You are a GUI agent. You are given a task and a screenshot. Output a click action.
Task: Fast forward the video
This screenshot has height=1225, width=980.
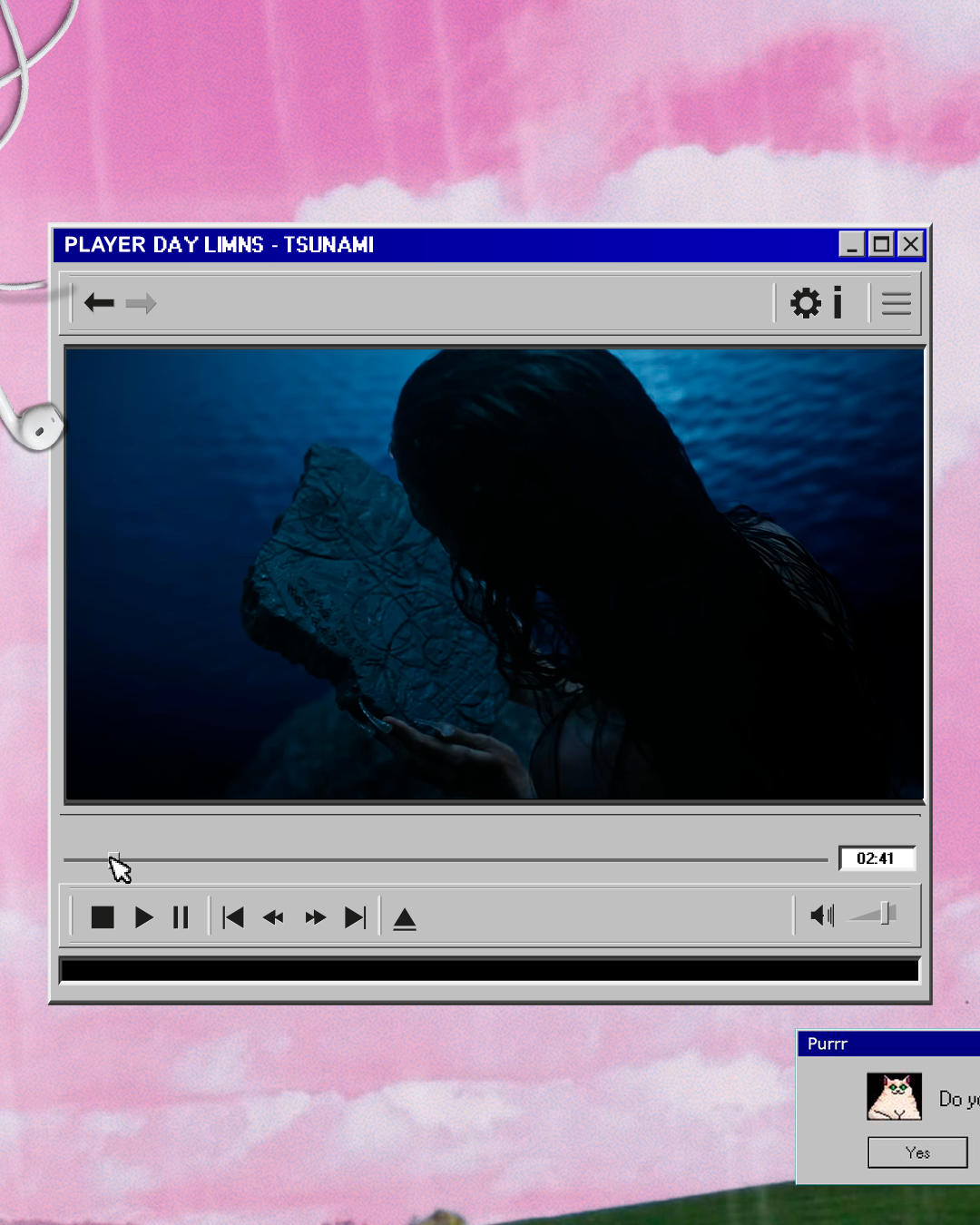315,917
